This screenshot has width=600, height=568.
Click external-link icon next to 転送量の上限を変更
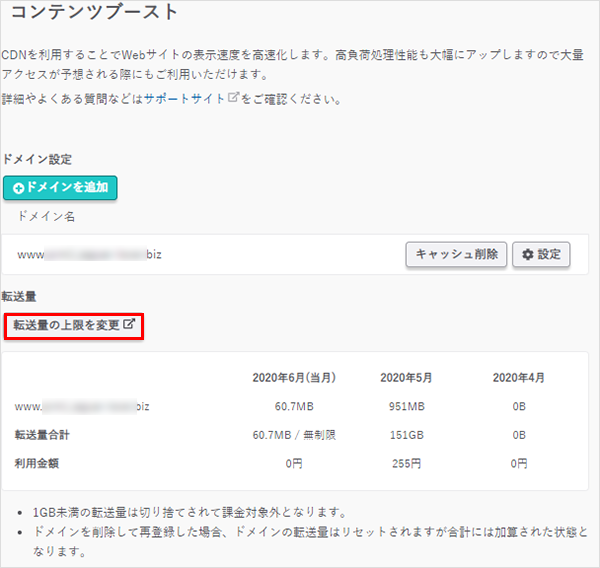(x=129, y=324)
